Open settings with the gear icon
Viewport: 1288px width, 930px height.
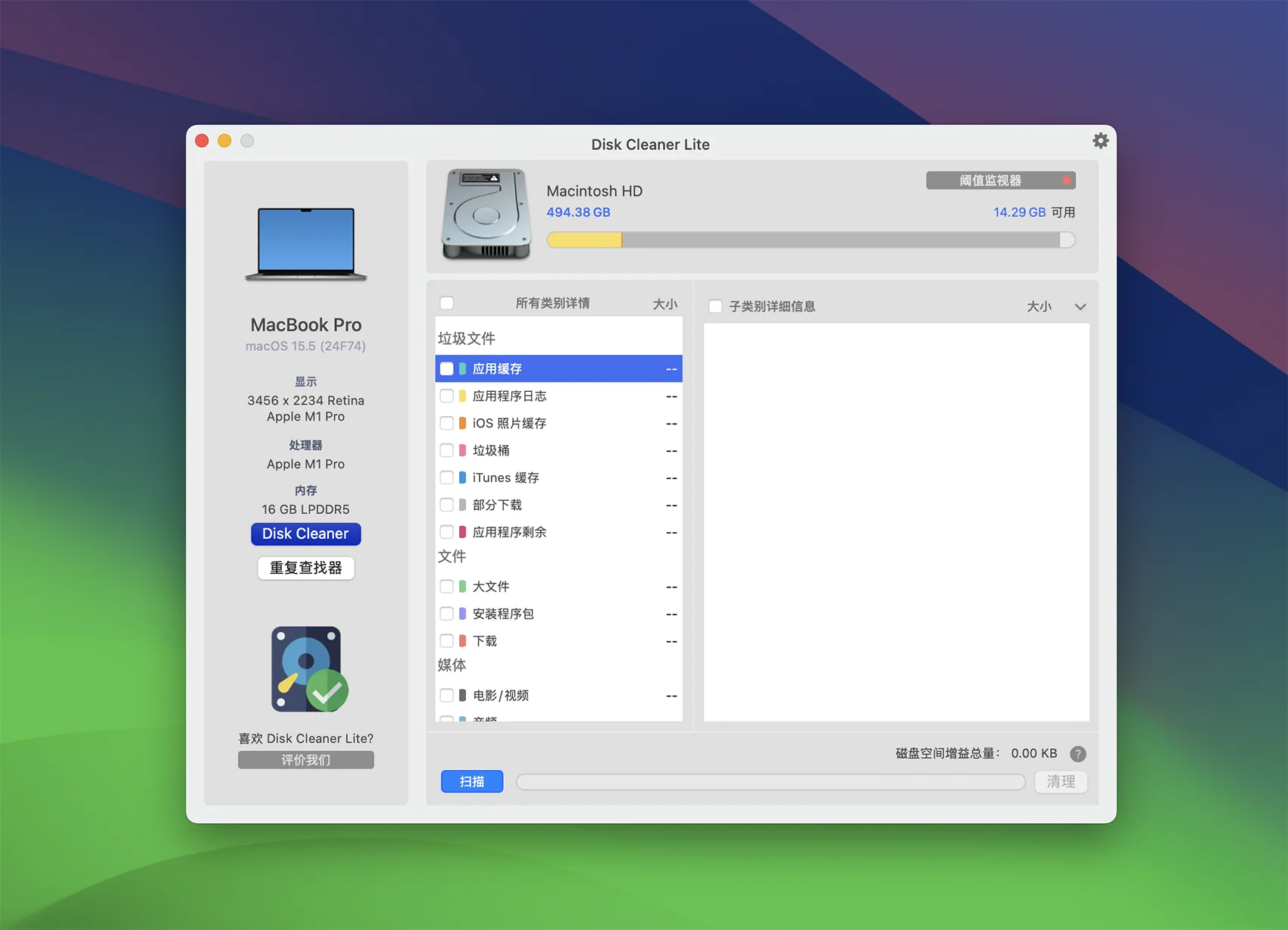(x=1100, y=140)
